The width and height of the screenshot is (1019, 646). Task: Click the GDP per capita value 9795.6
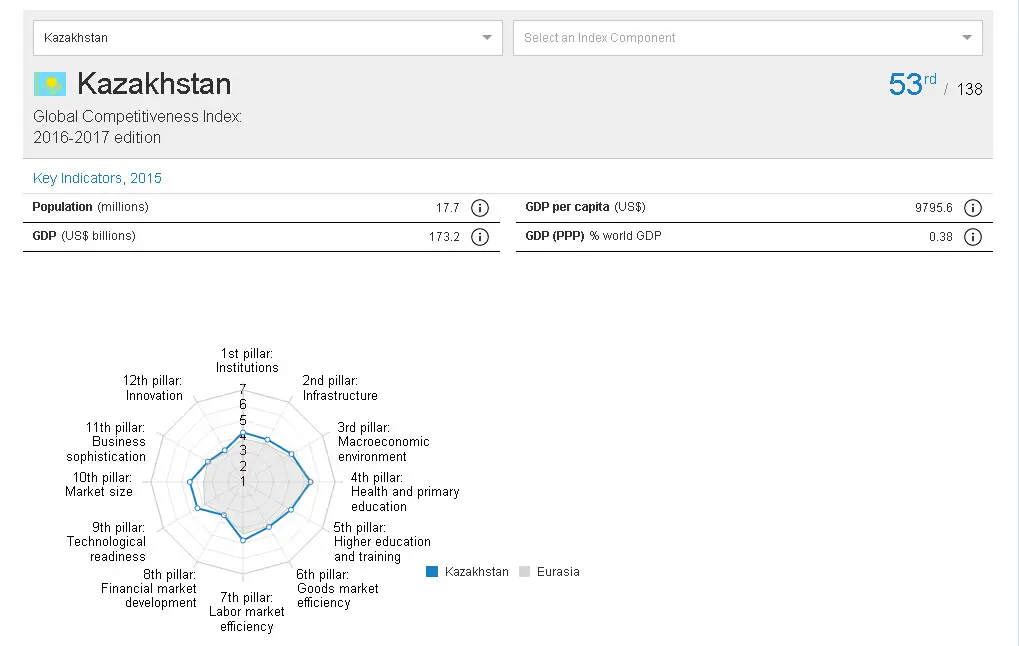point(933,208)
